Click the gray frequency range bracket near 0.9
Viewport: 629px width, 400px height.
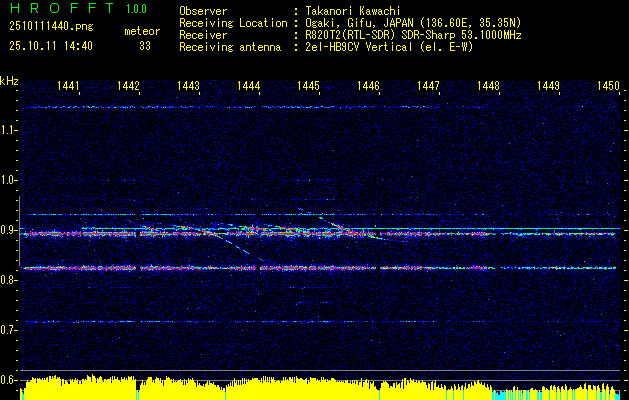click(x=19, y=231)
